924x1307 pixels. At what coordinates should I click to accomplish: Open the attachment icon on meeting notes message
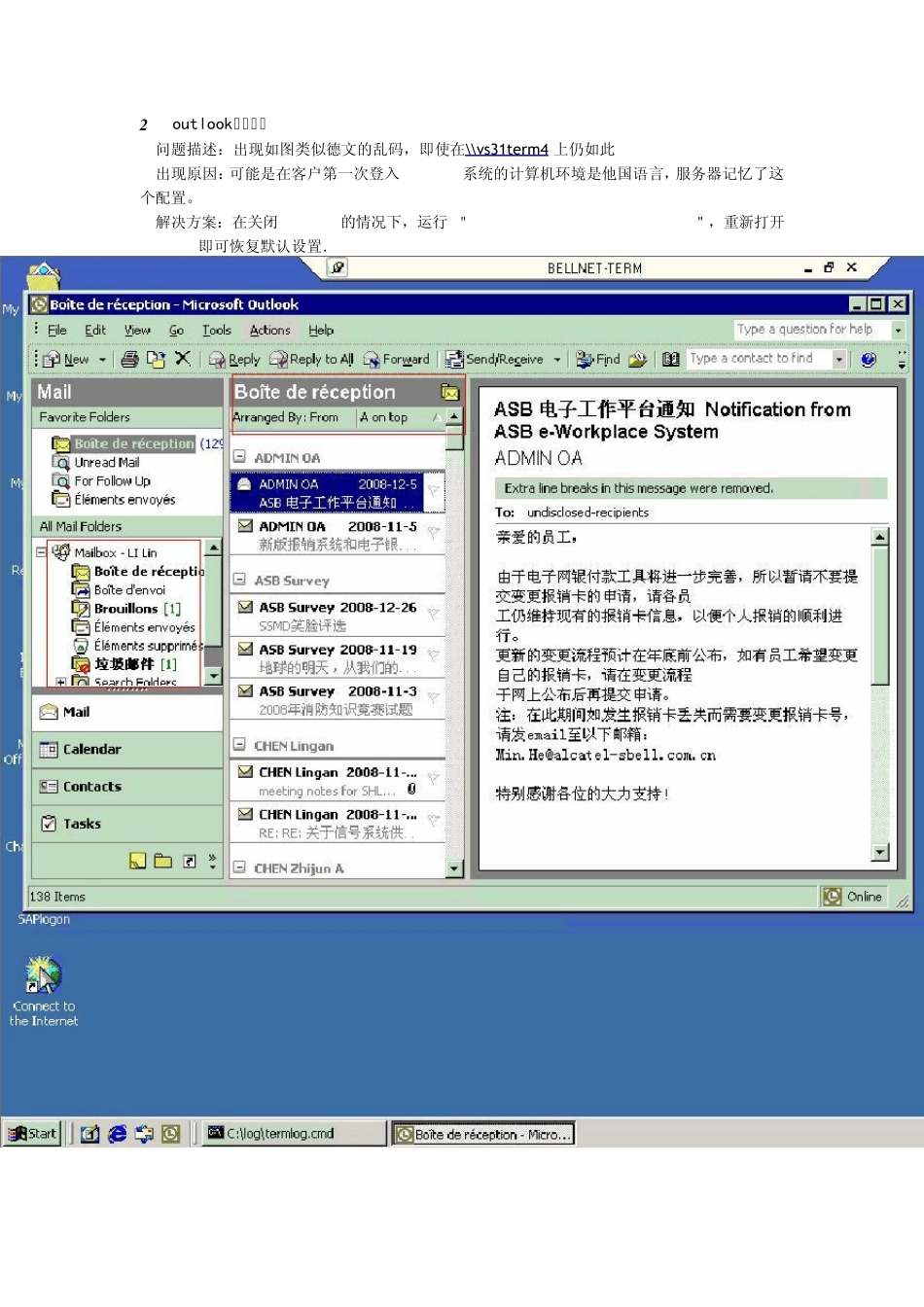click(x=411, y=790)
